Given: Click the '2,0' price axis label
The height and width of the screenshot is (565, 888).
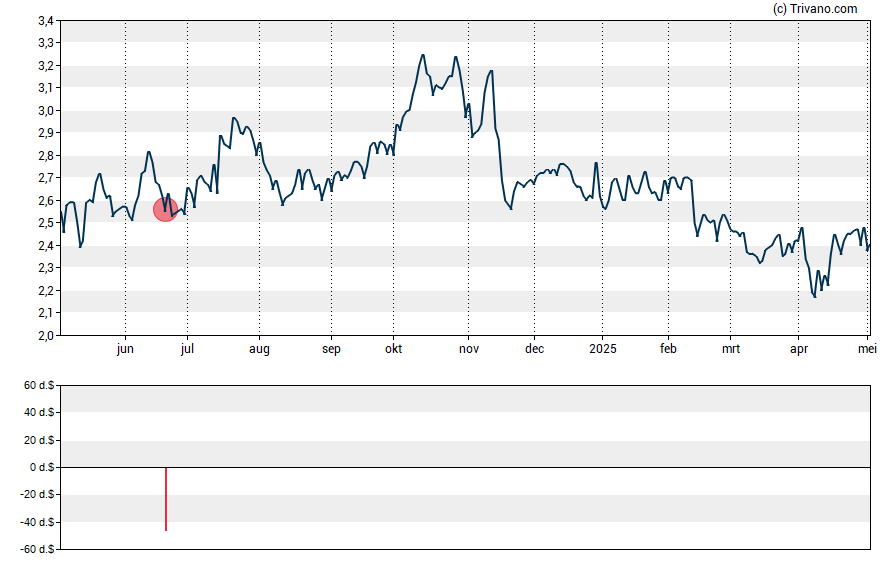Looking at the screenshot, I should point(46,336).
